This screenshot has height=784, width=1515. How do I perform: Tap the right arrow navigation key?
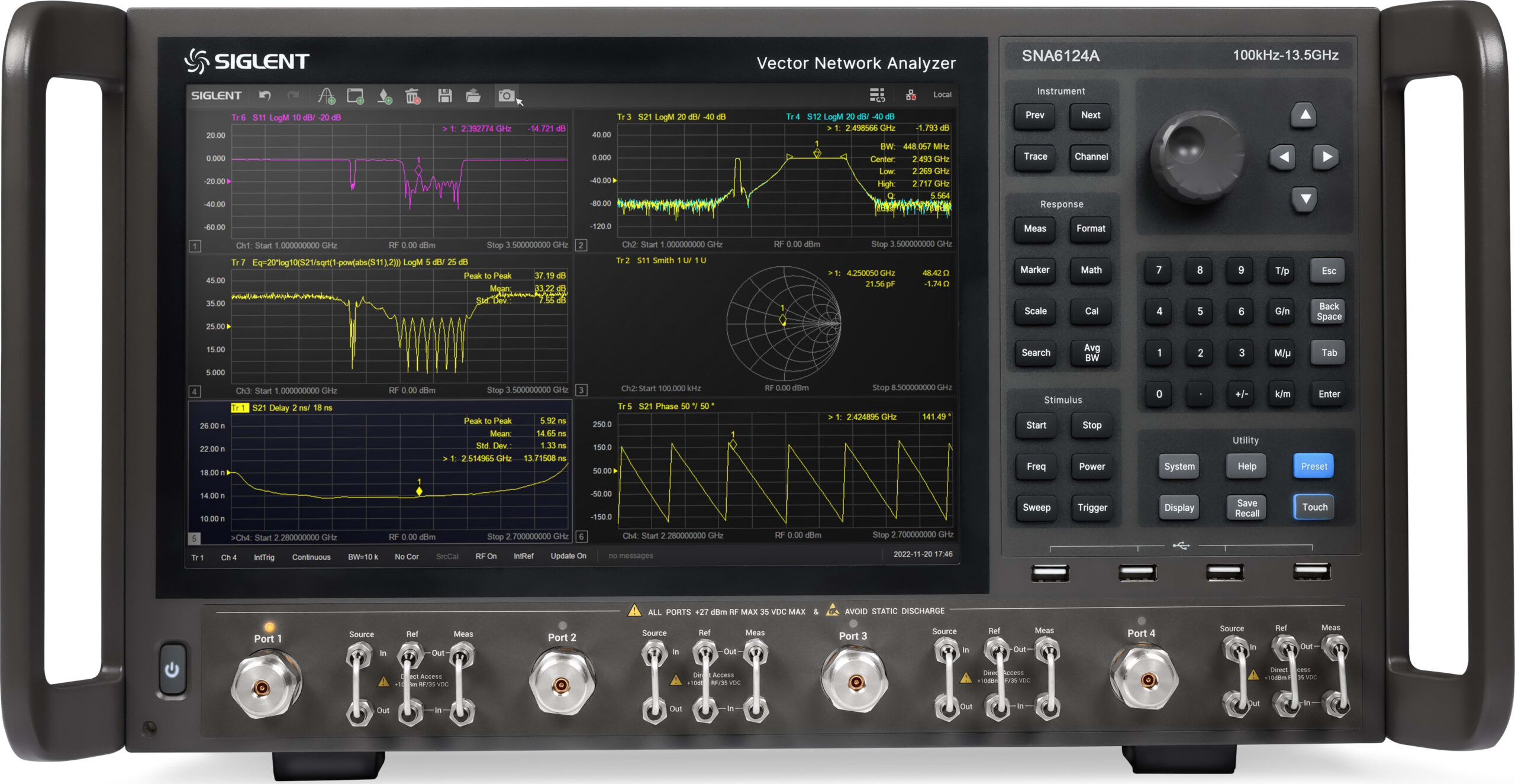1326,157
